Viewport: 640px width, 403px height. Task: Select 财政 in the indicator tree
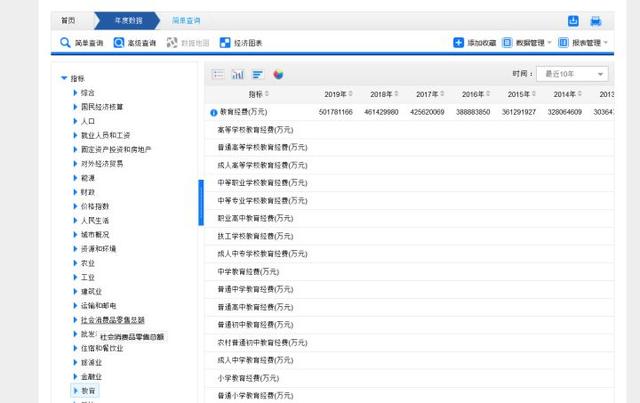click(x=88, y=192)
